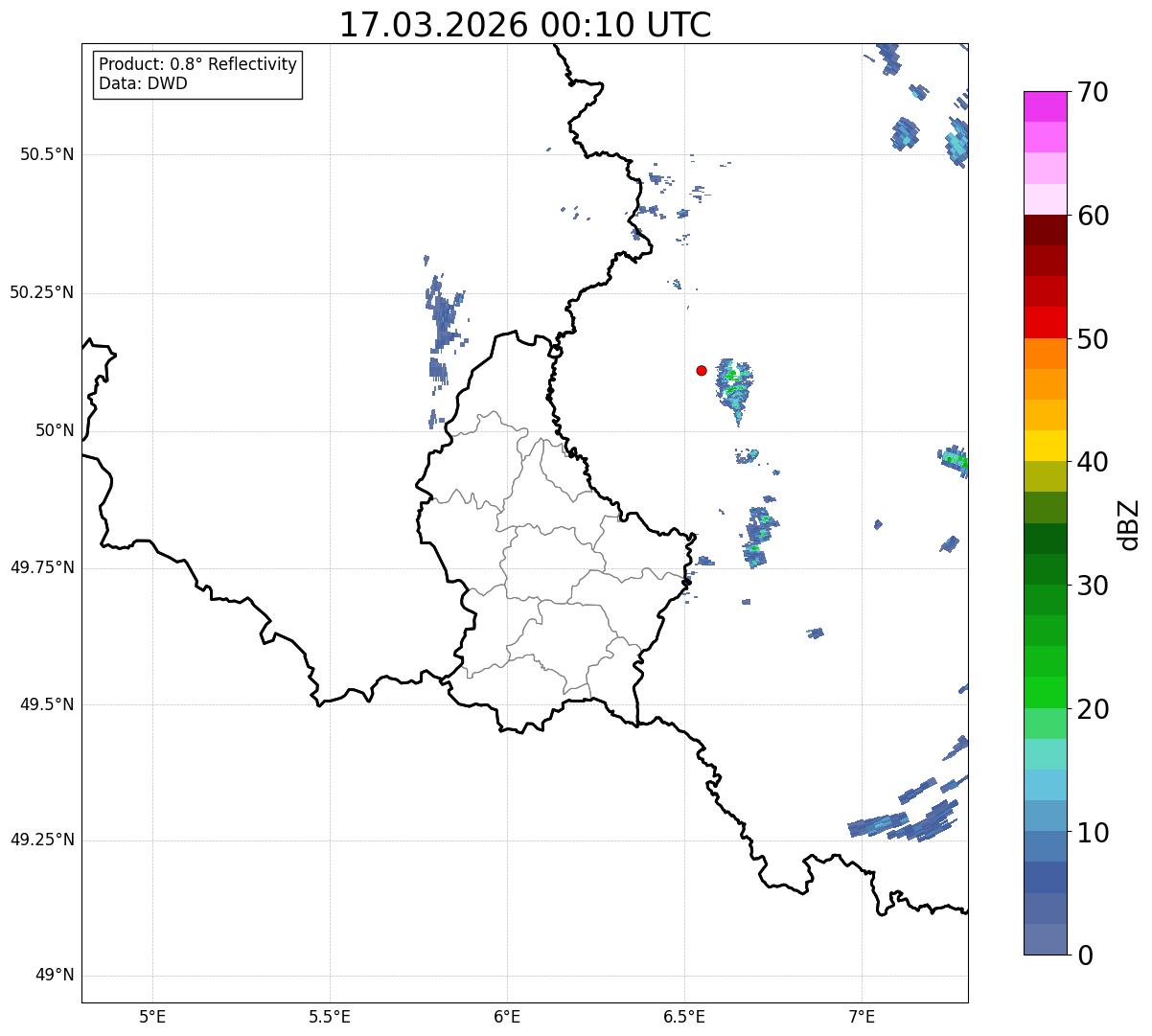
Task: Click the 50 tick on the colorbar
Action: (x=1093, y=339)
